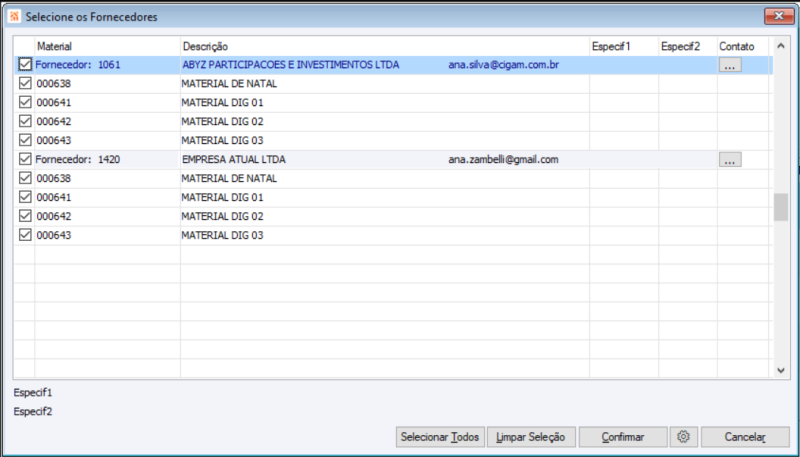Select MATERIAL DIG 02 under Fornecedor 1420

[222, 216]
